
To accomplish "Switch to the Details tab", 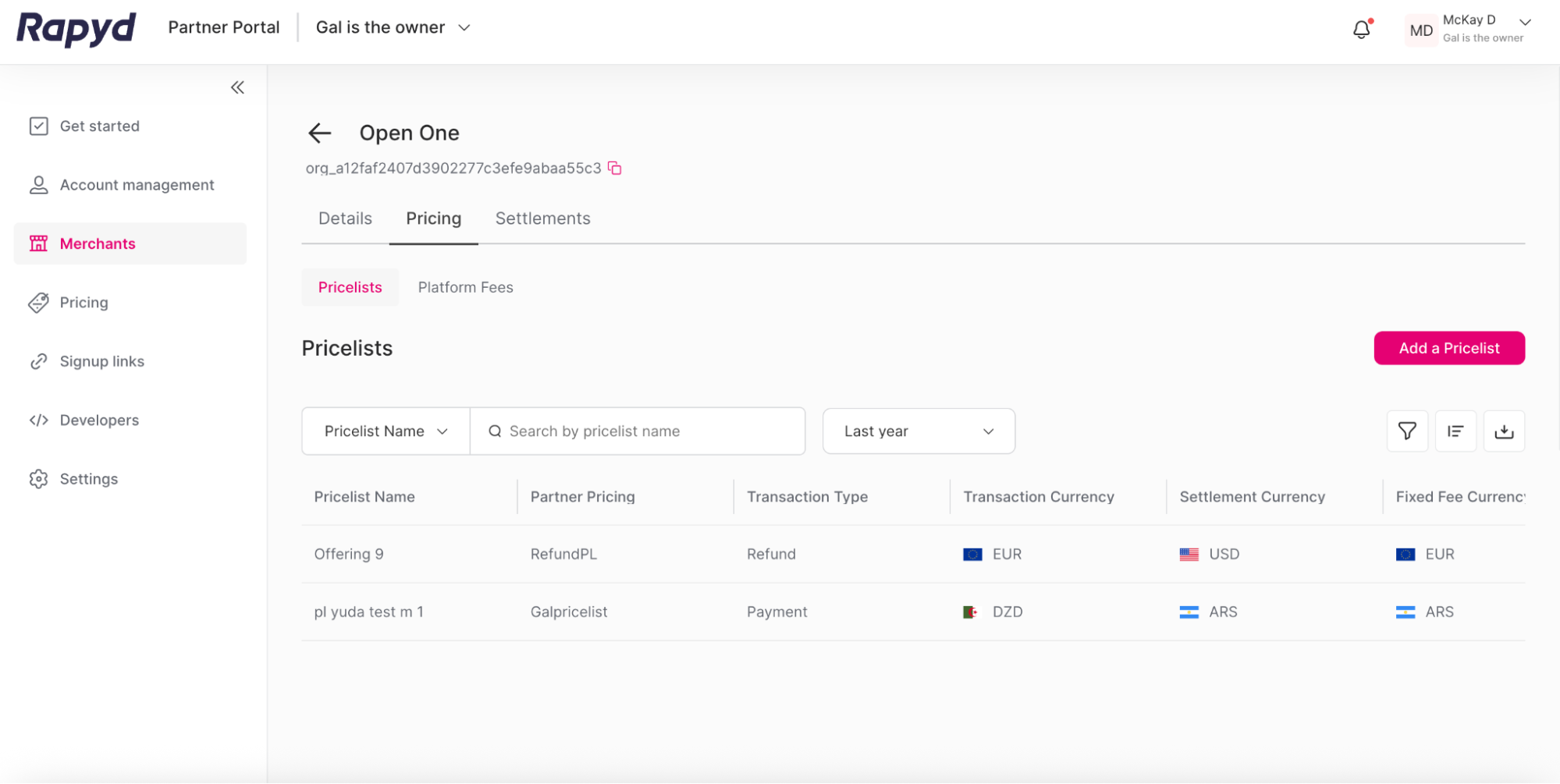I will click(344, 218).
